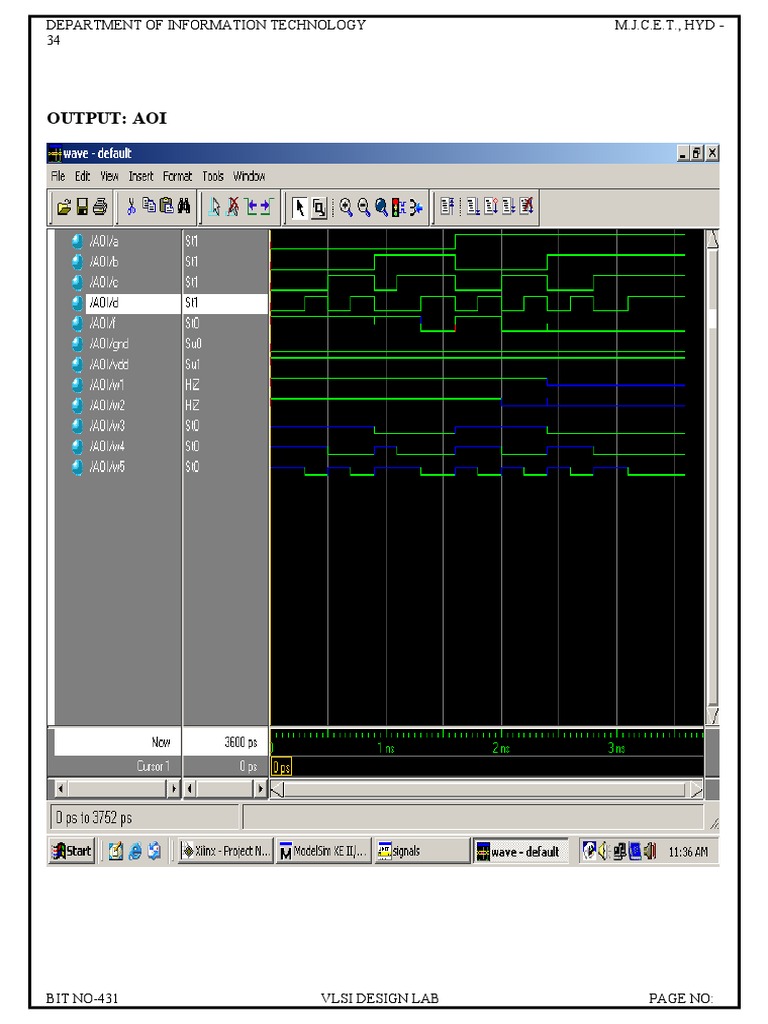The image size is (768, 1024).
Task: Click the 0 ps cursor time marker
Action: coord(282,767)
